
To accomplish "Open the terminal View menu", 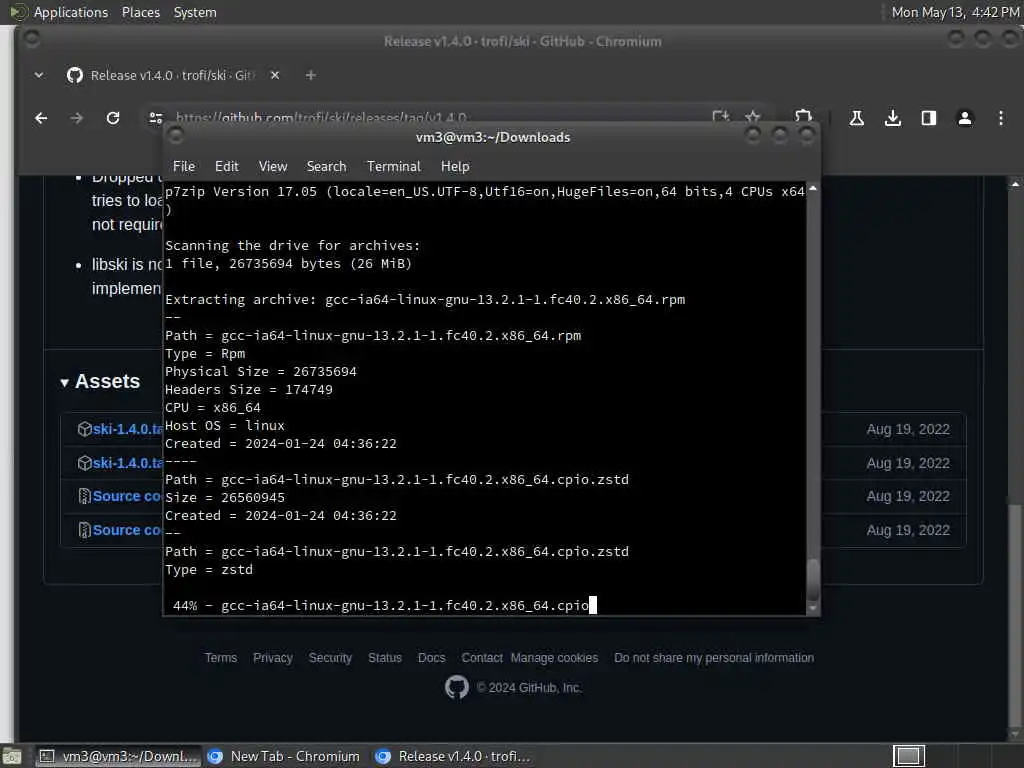I will point(273,167).
